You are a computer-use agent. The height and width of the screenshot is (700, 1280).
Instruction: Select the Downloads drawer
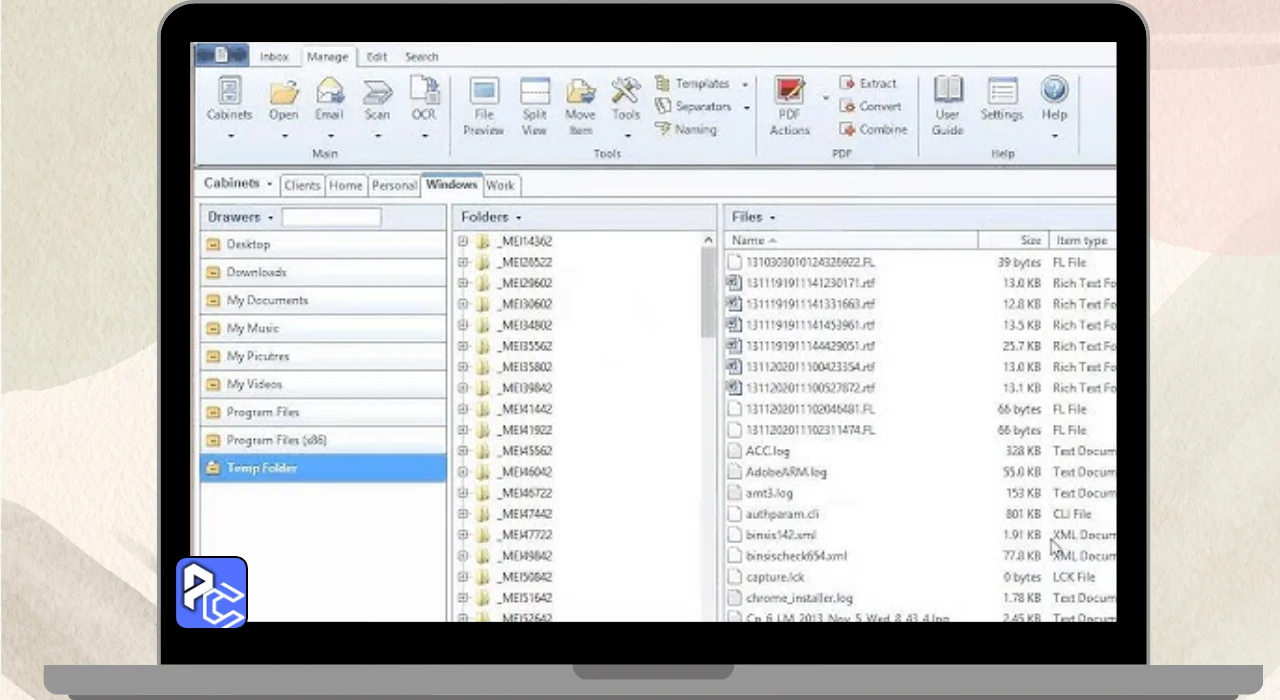coord(256,272)
